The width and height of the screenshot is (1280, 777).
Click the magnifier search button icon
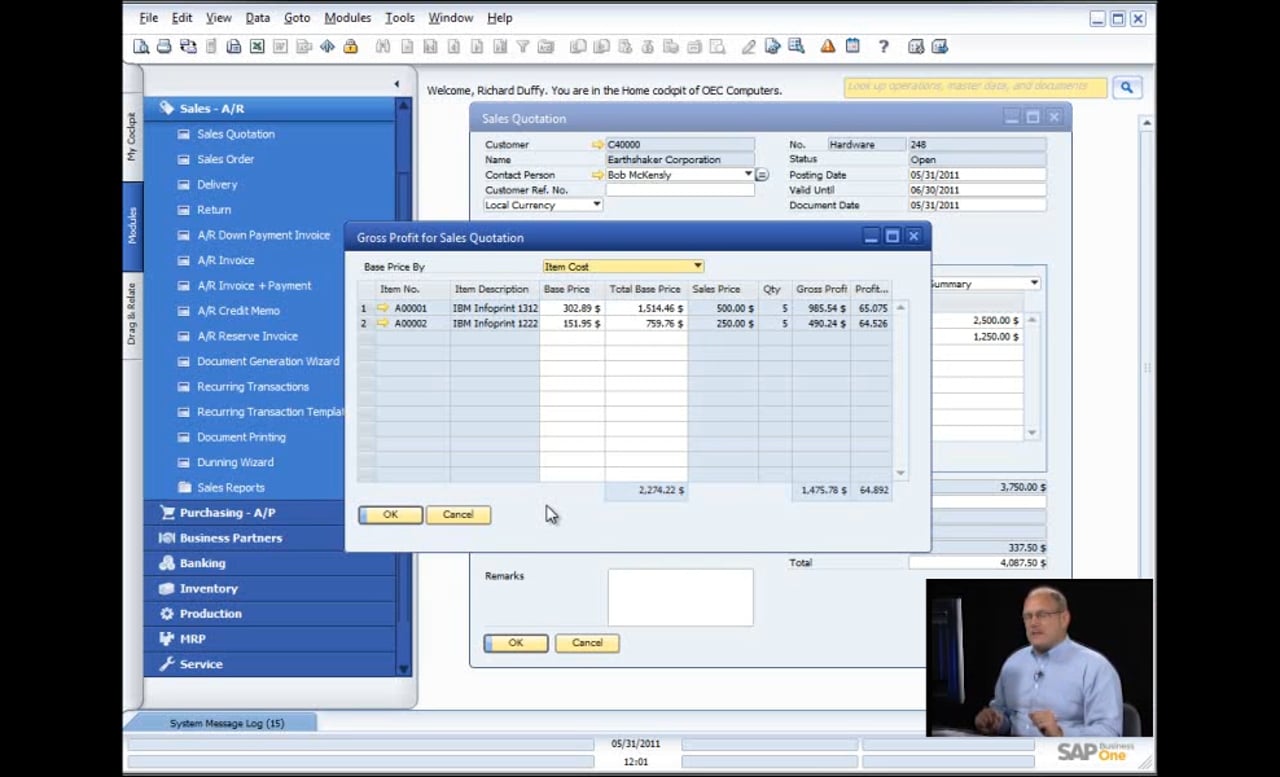pyautogui.click(x=1126, y=87)
